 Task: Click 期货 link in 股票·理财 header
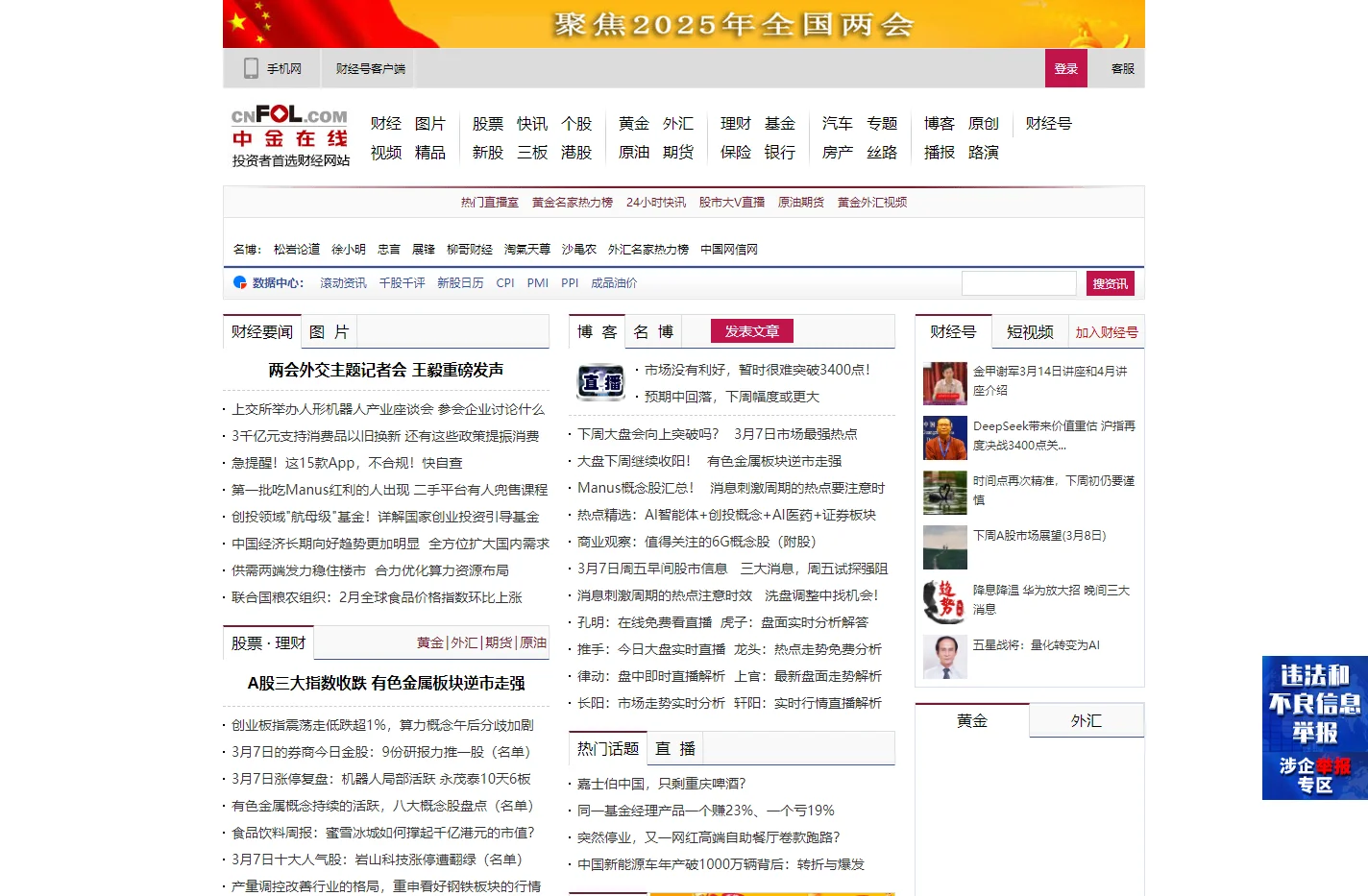499,642
